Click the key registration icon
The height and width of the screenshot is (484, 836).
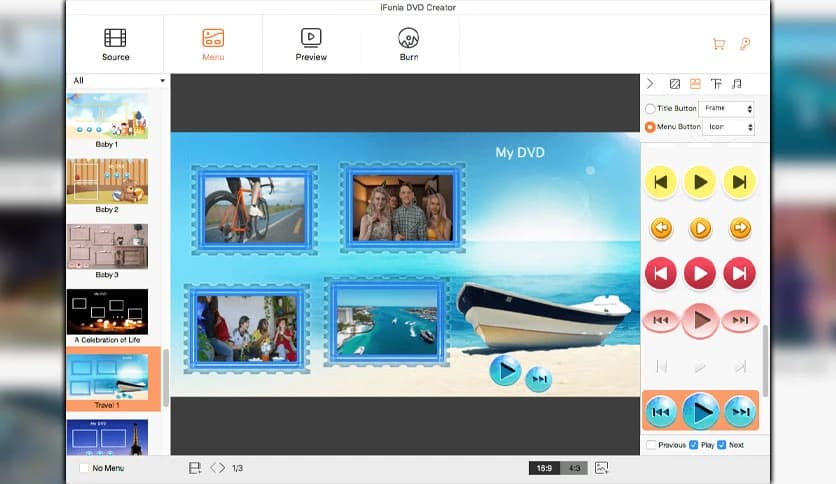[745, 44]
